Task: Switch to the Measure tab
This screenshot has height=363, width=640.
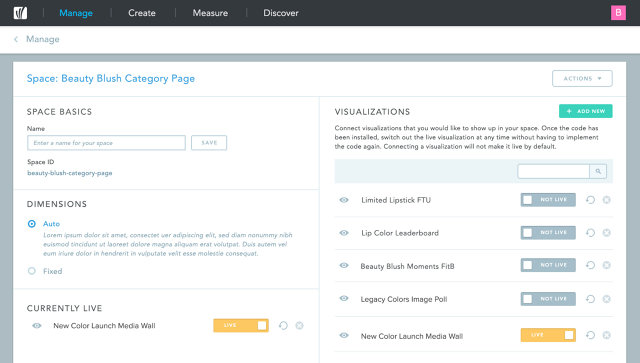Action: point(210,13)
